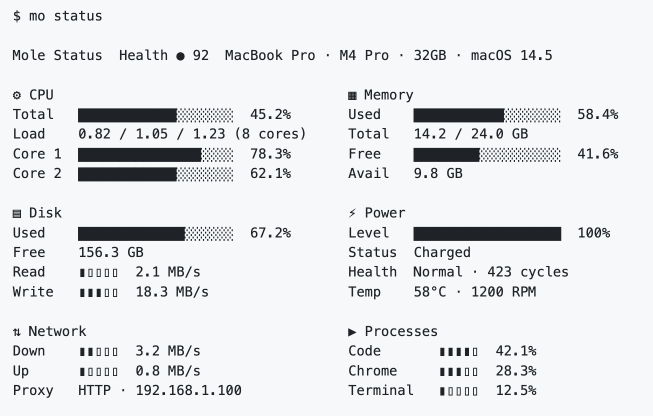Click the Network Down speed indicator

click(x=98, y=351)
